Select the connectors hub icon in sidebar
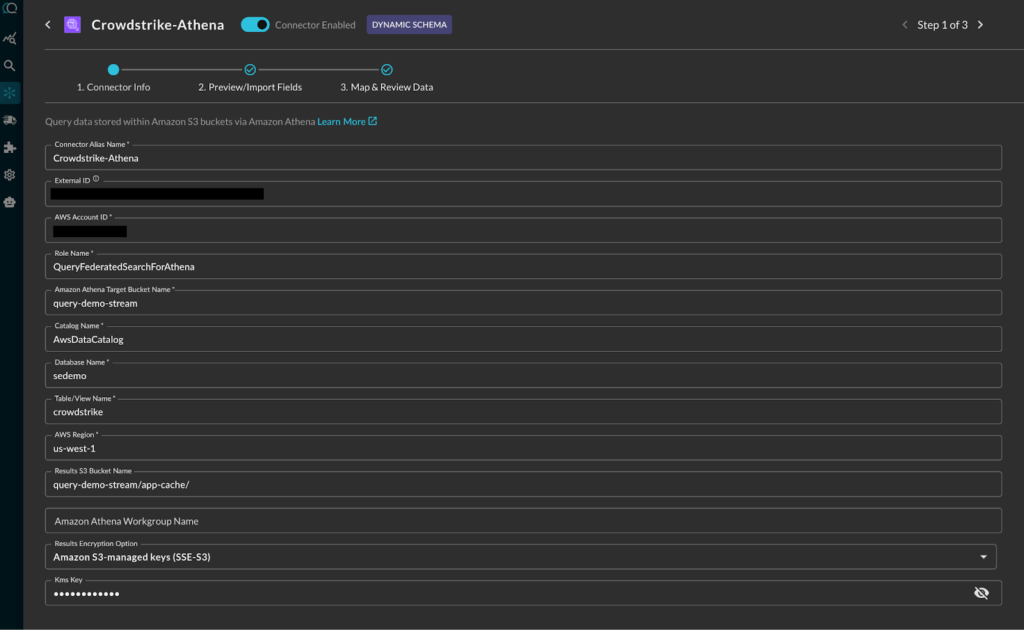1024x630 pixels. click(x=10, y=93)
